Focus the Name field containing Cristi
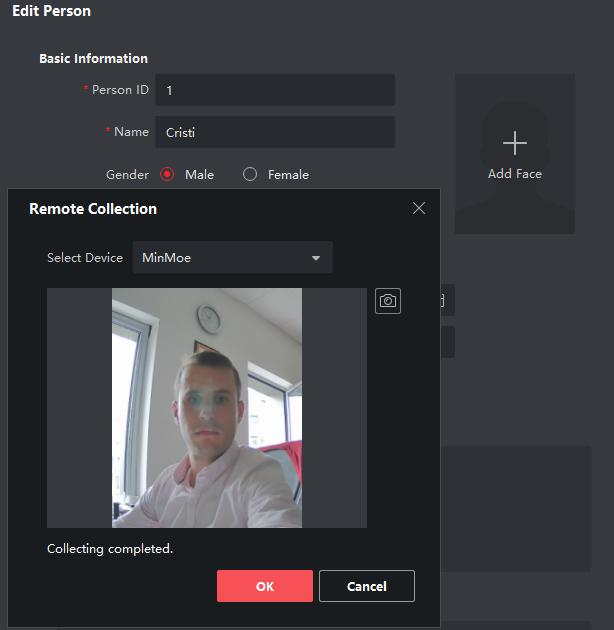This screenshot has width=614, height=630. pyautogui.click(x=276, y=132)
